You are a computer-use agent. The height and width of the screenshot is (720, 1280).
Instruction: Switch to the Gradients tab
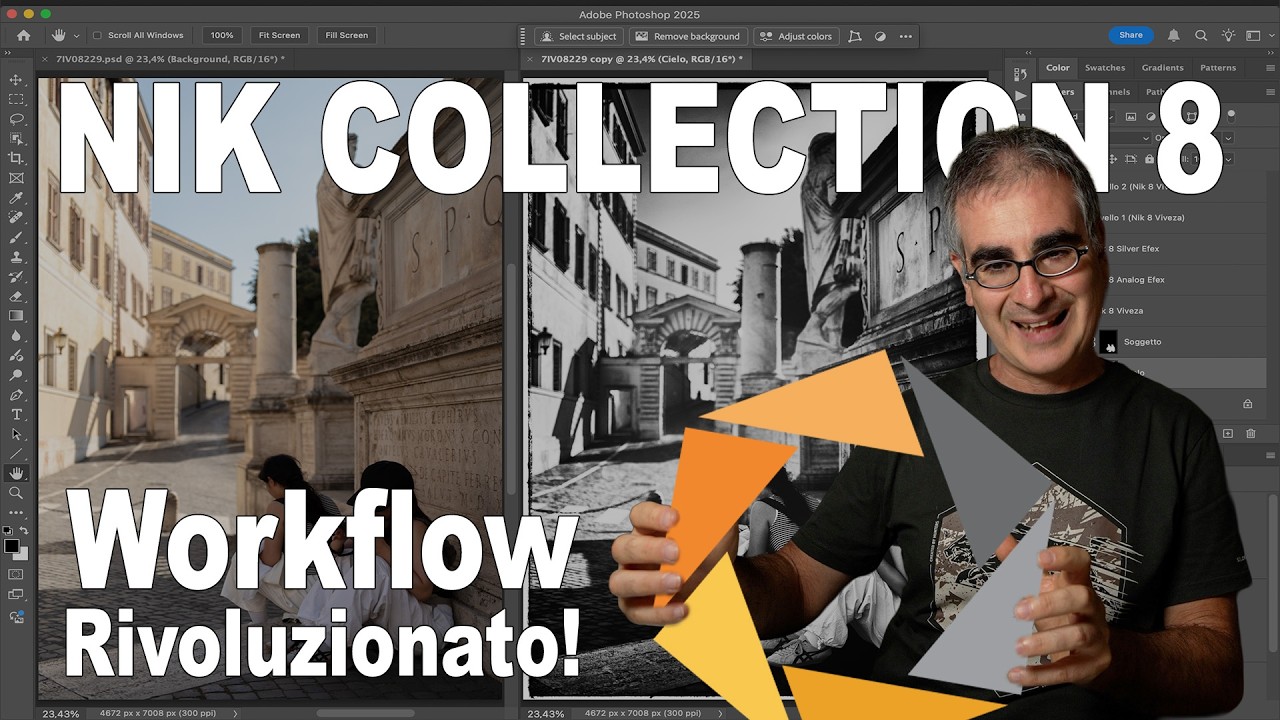(x=1162, y=68)
